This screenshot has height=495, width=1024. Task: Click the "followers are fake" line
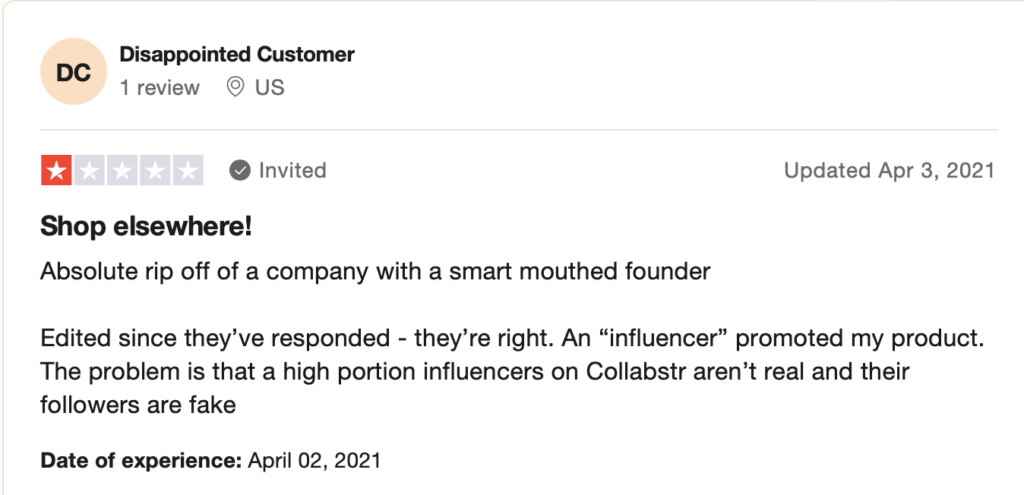tap(138, 406)
